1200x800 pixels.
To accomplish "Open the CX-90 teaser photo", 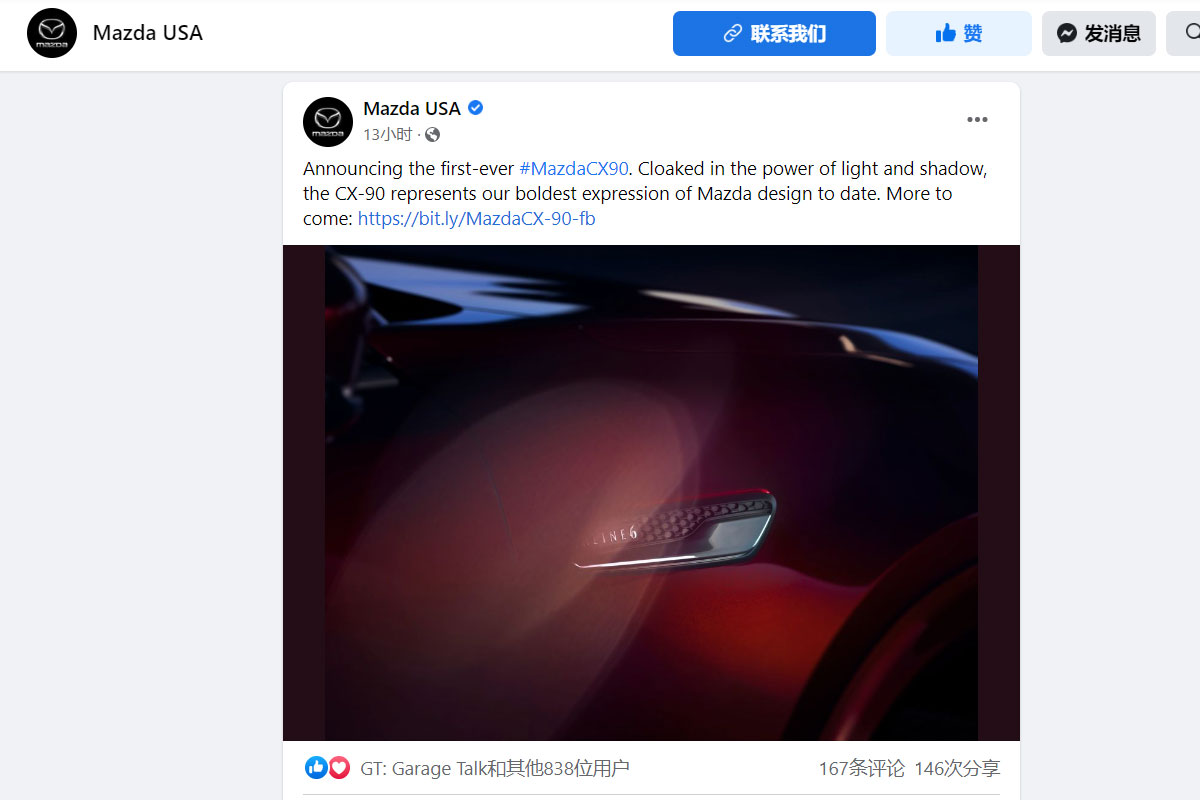I will point(651,493).
